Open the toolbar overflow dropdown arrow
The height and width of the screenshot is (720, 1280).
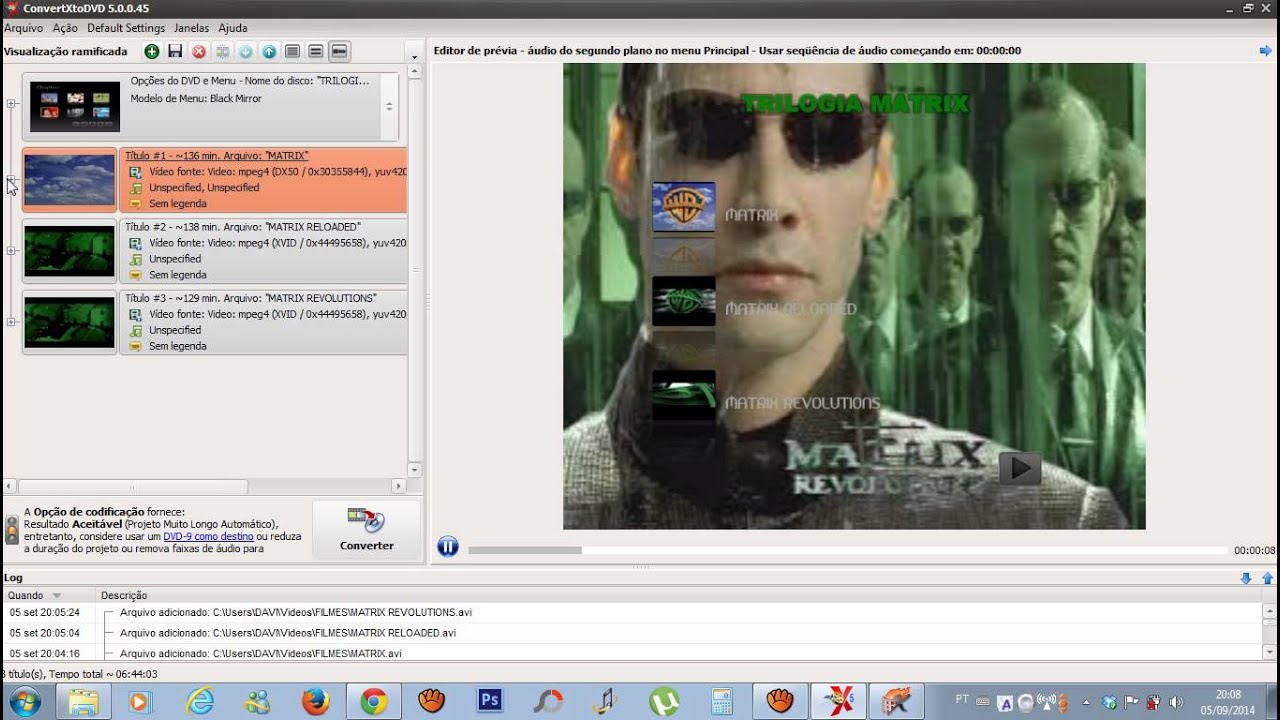tap(414, 57)
